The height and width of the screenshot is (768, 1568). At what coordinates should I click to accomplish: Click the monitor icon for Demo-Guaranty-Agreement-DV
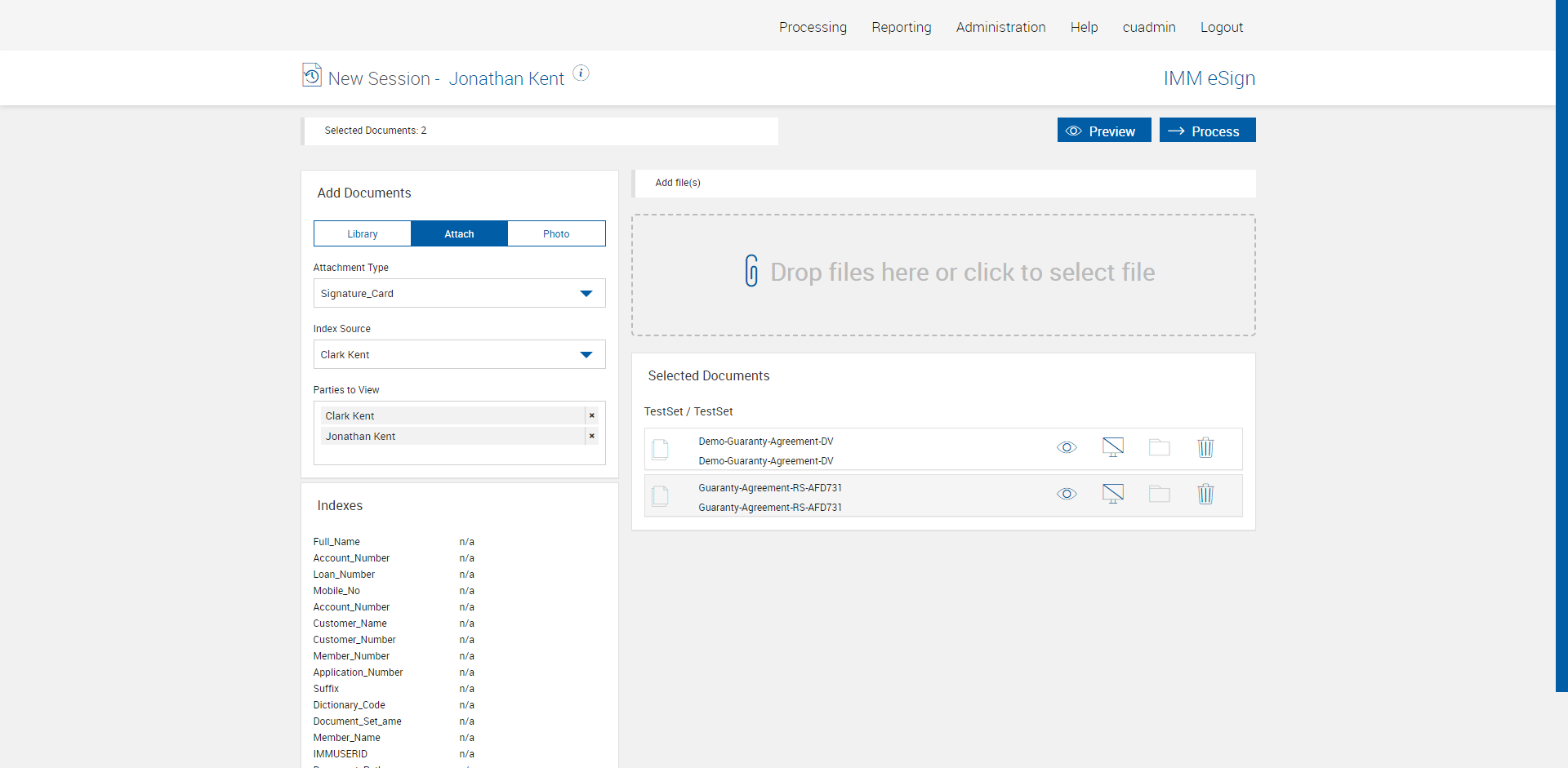click(x=1112, y=447)
